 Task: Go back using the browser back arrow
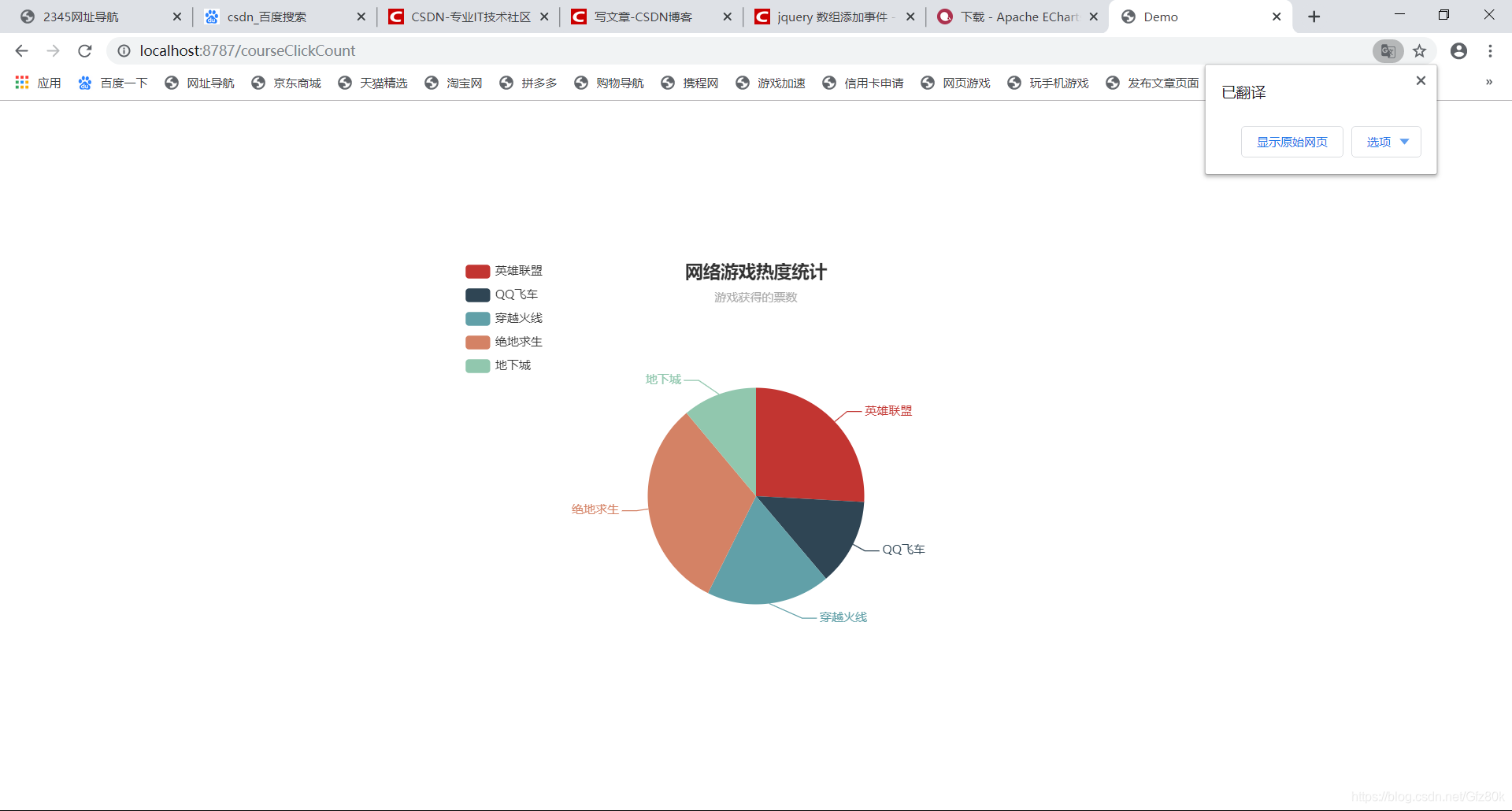[x=21, y=51]
